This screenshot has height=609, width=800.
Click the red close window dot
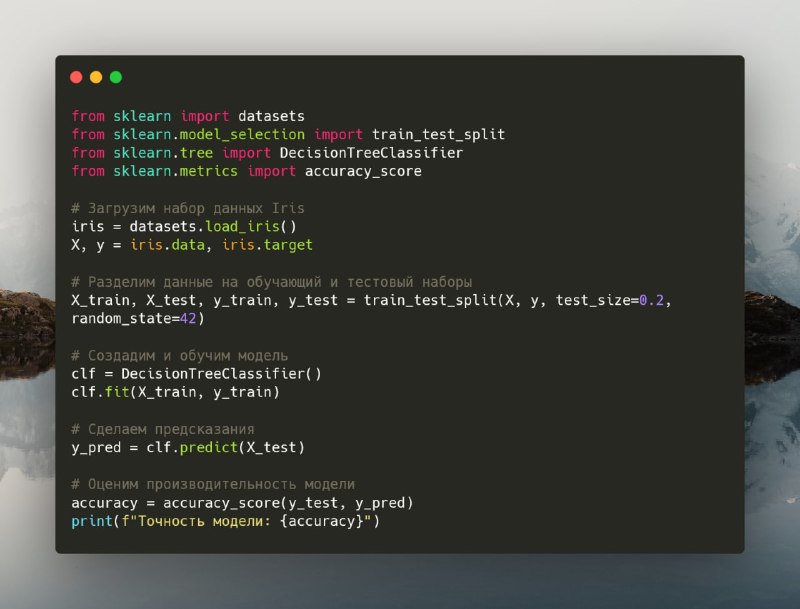click(x=76, y=77)
